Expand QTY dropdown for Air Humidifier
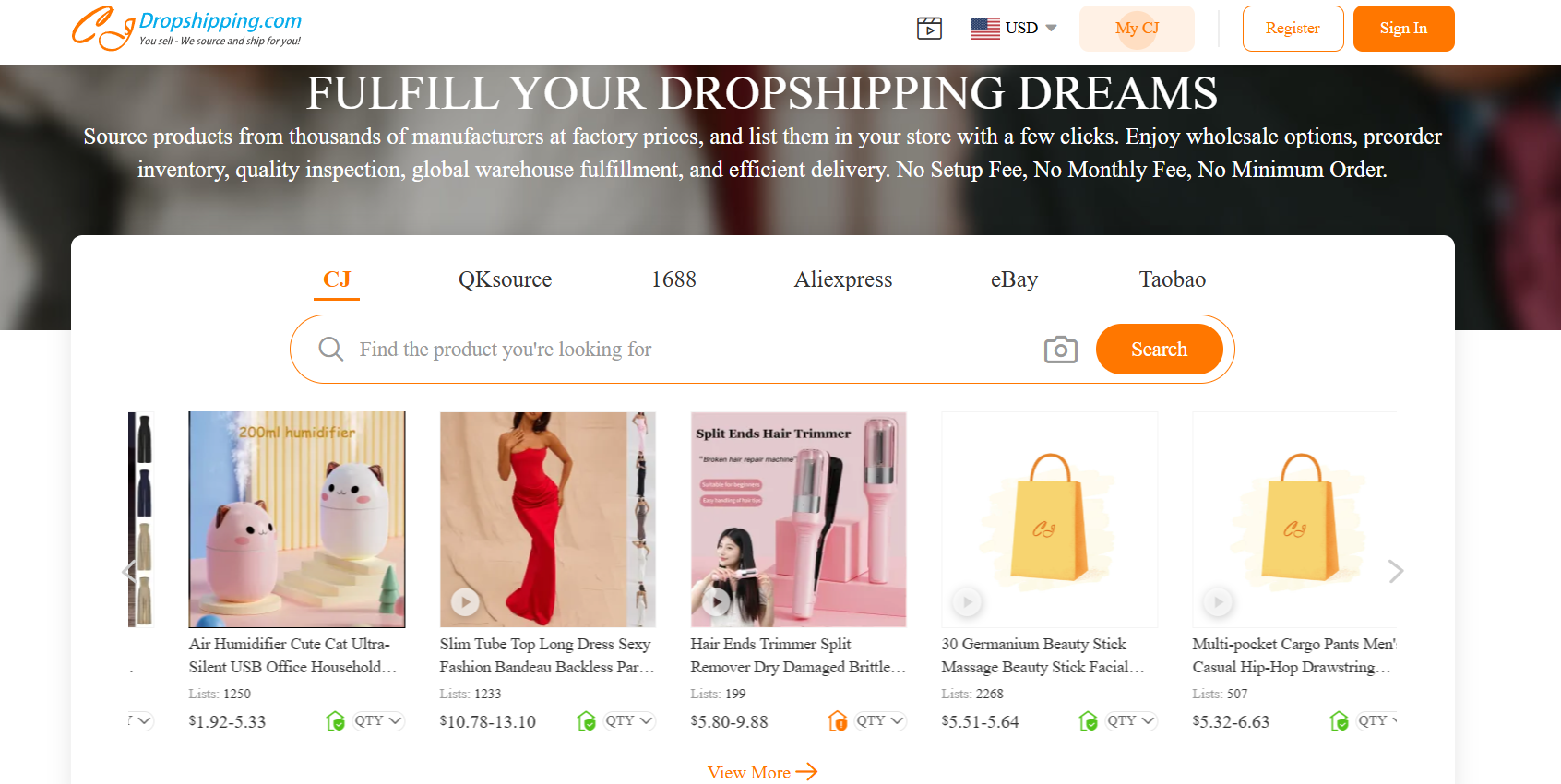 (378, 720)
